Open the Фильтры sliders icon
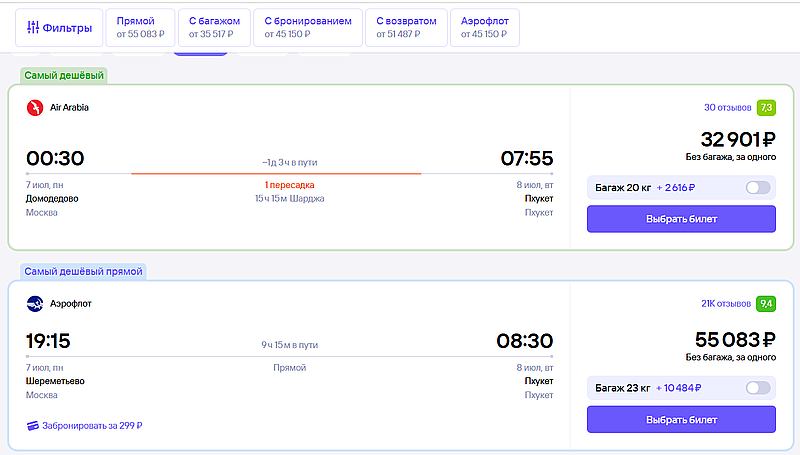Viewport: 800px width, 455px height. click(x=33, y=28)
